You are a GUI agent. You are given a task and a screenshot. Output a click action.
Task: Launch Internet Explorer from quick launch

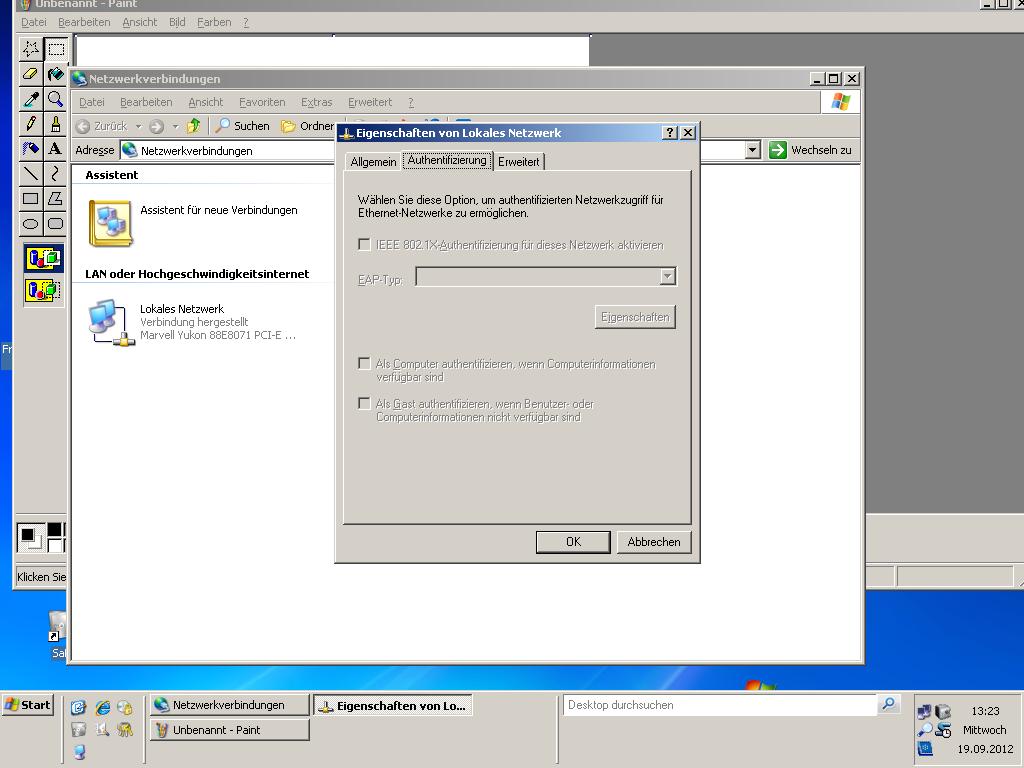(102, 708)
